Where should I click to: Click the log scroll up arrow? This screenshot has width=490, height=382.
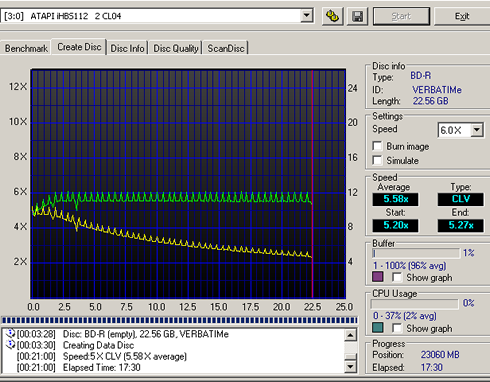[x=350, y=335]
